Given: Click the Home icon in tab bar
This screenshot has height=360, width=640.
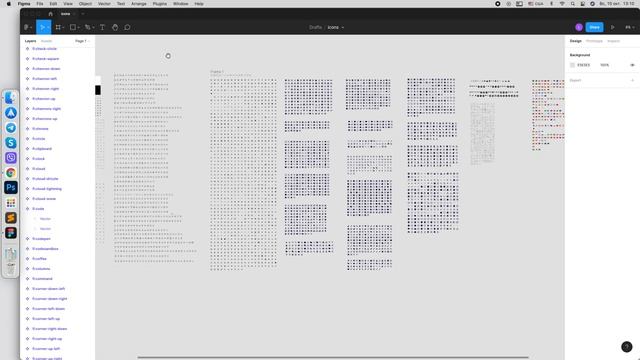Looking at the screenshot, I should (x=51, y=14).
